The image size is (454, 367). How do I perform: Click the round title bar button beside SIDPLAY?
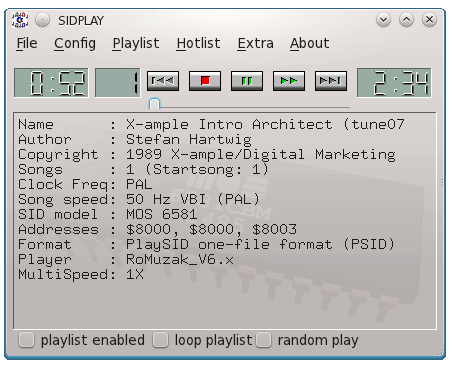42,20
